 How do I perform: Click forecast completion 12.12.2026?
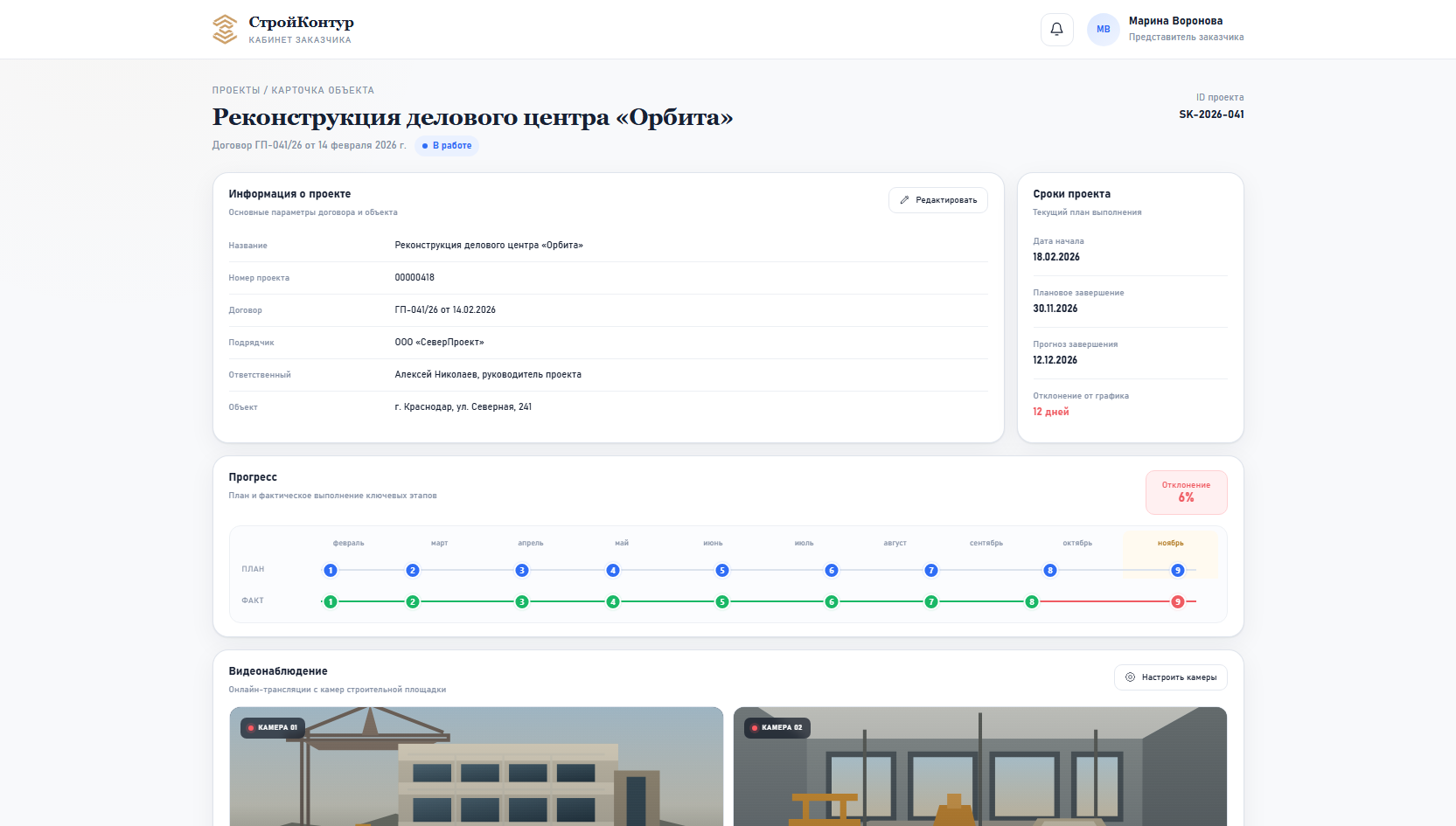click(x=1055, y=360)
